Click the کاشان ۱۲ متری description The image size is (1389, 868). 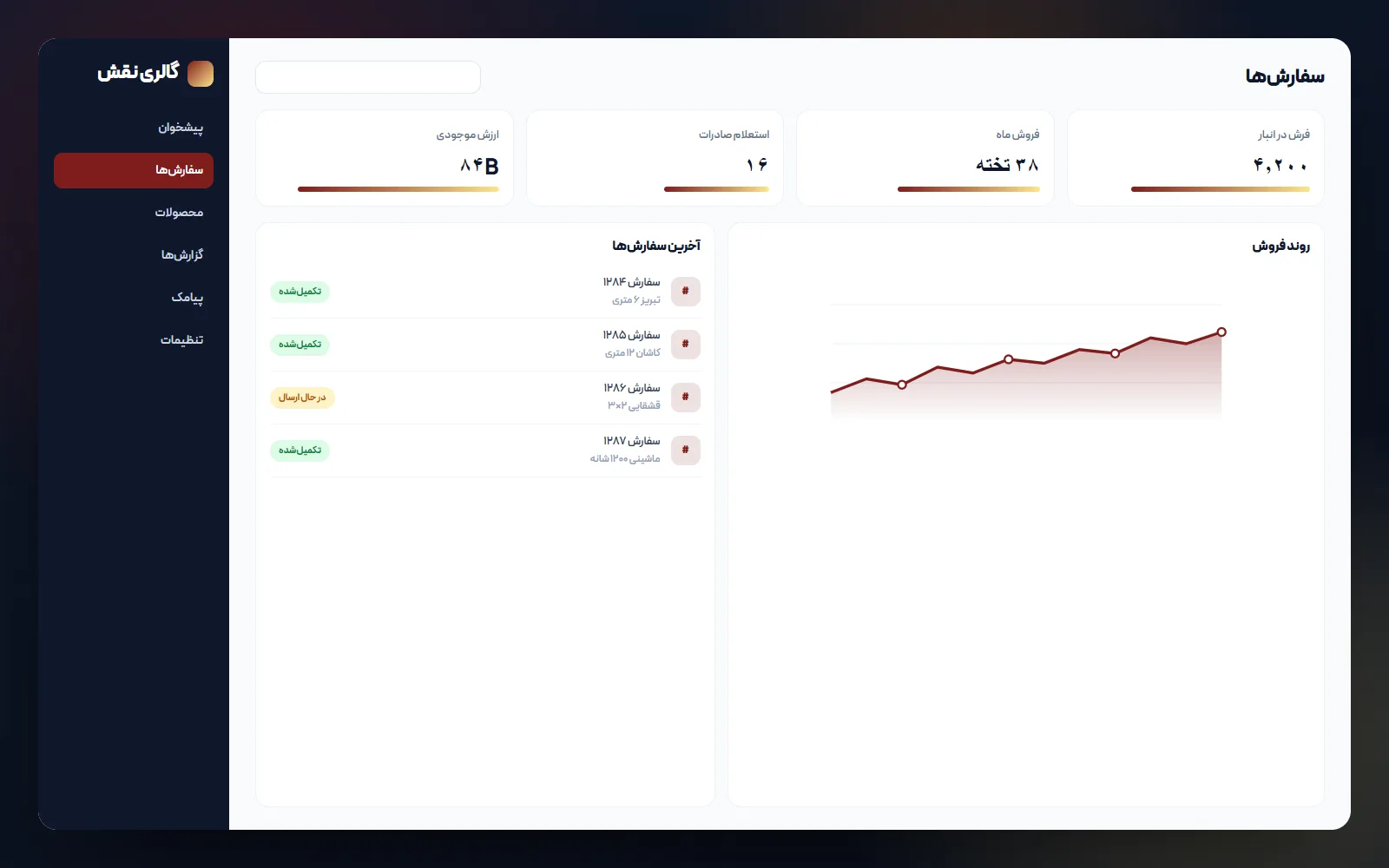pos(633,353)
